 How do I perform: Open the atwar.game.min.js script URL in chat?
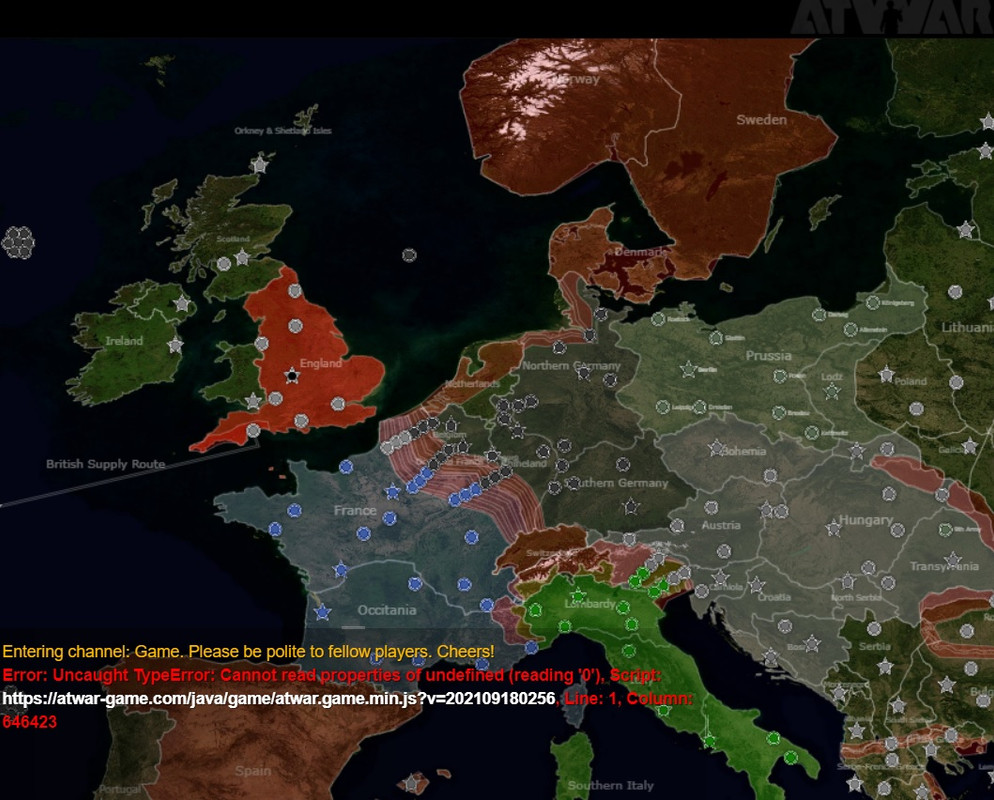click(x=279, y=699)
